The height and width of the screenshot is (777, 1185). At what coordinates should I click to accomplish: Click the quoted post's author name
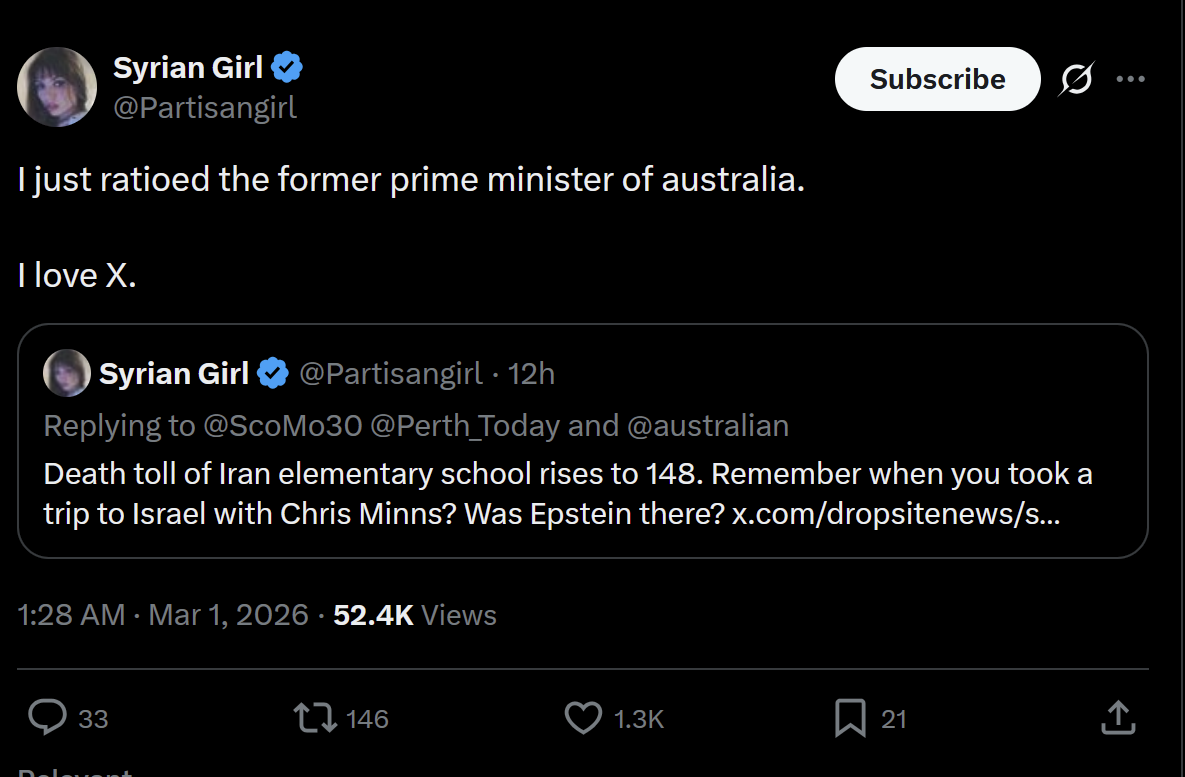tap(173, 374)
